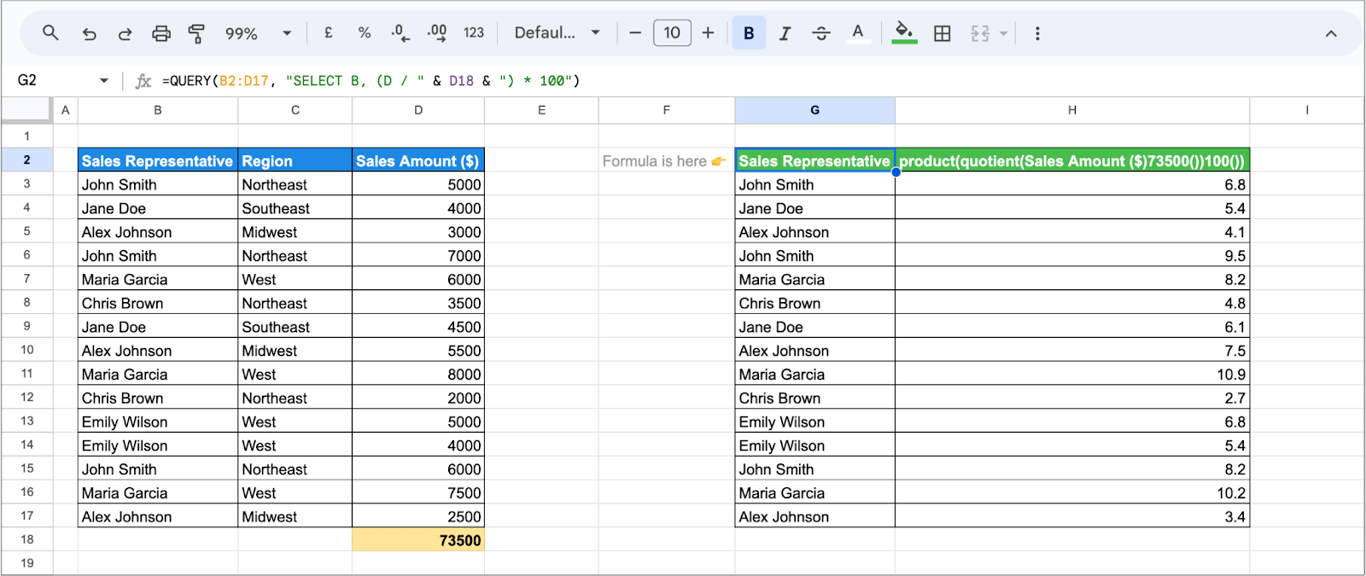Open the Name box dropdown arrow
The width and height of the screenshot is (1366, 576).
(x=104, y=80)
